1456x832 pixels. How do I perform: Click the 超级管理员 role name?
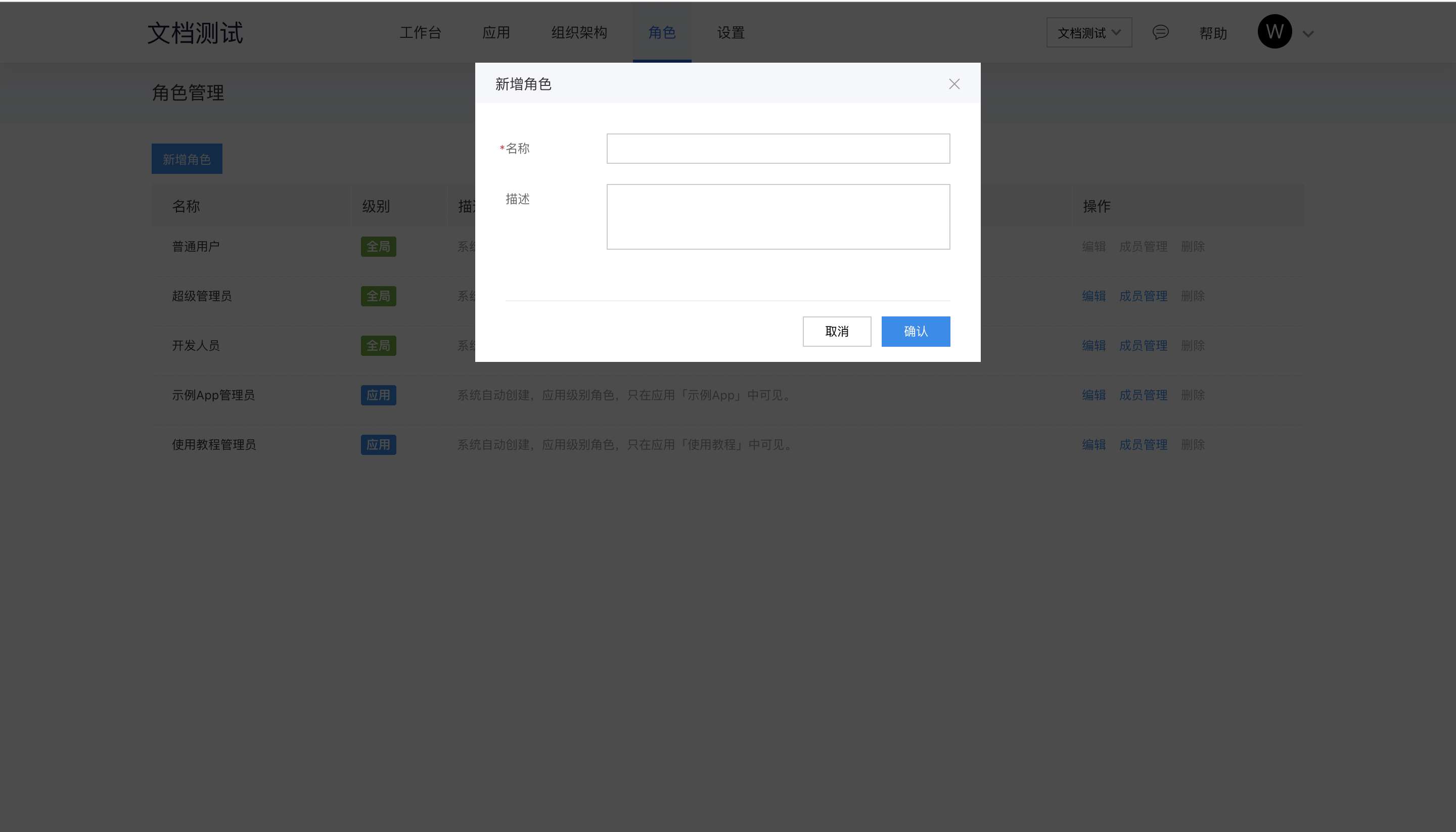pyautogui.click(x=202, y=296)
